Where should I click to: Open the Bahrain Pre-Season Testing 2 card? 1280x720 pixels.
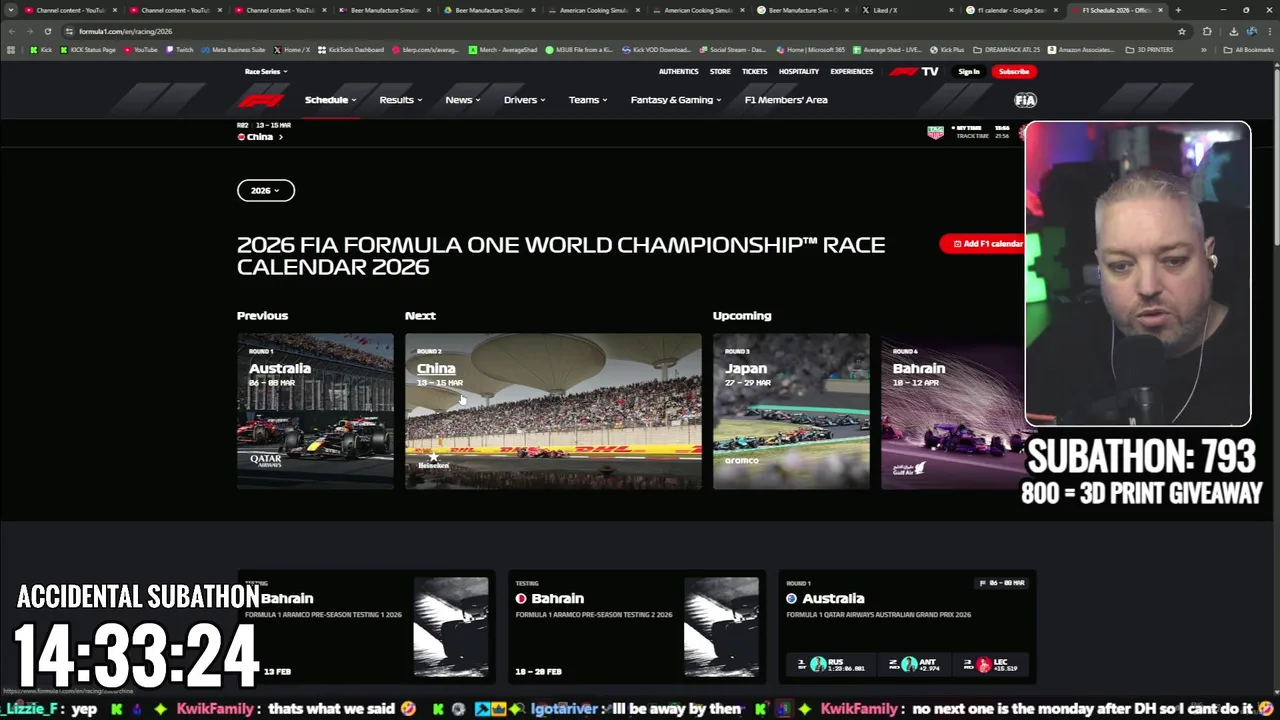click(636, 628)
